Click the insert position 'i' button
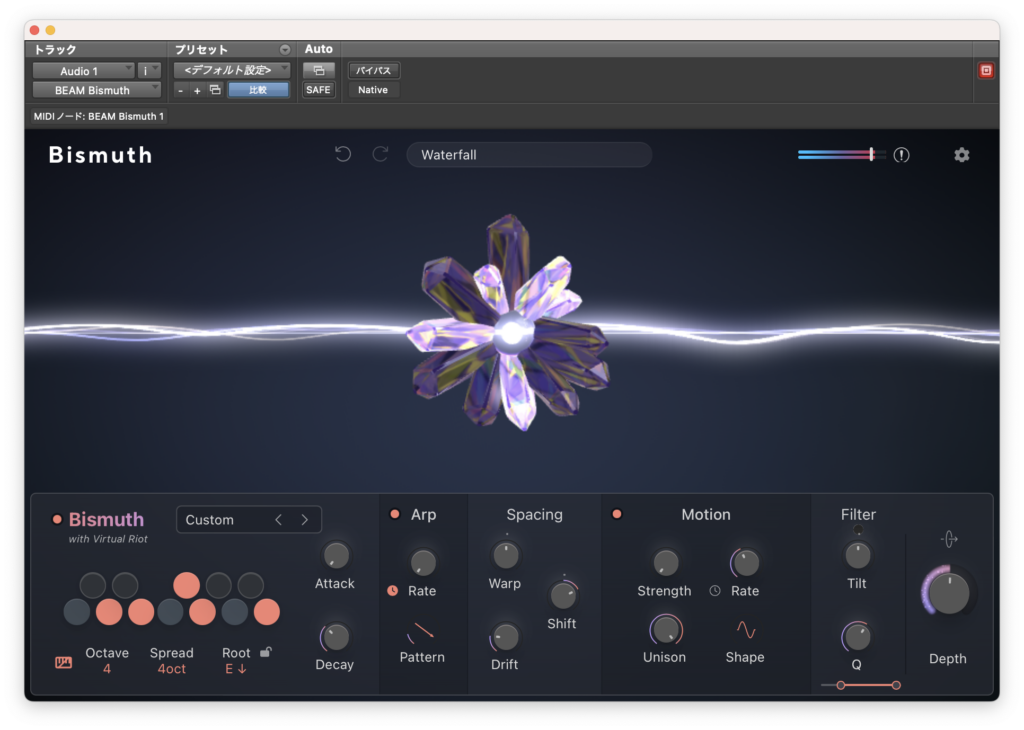The height and width of the screenshot is (730, 1024). (x=149, y=71)
